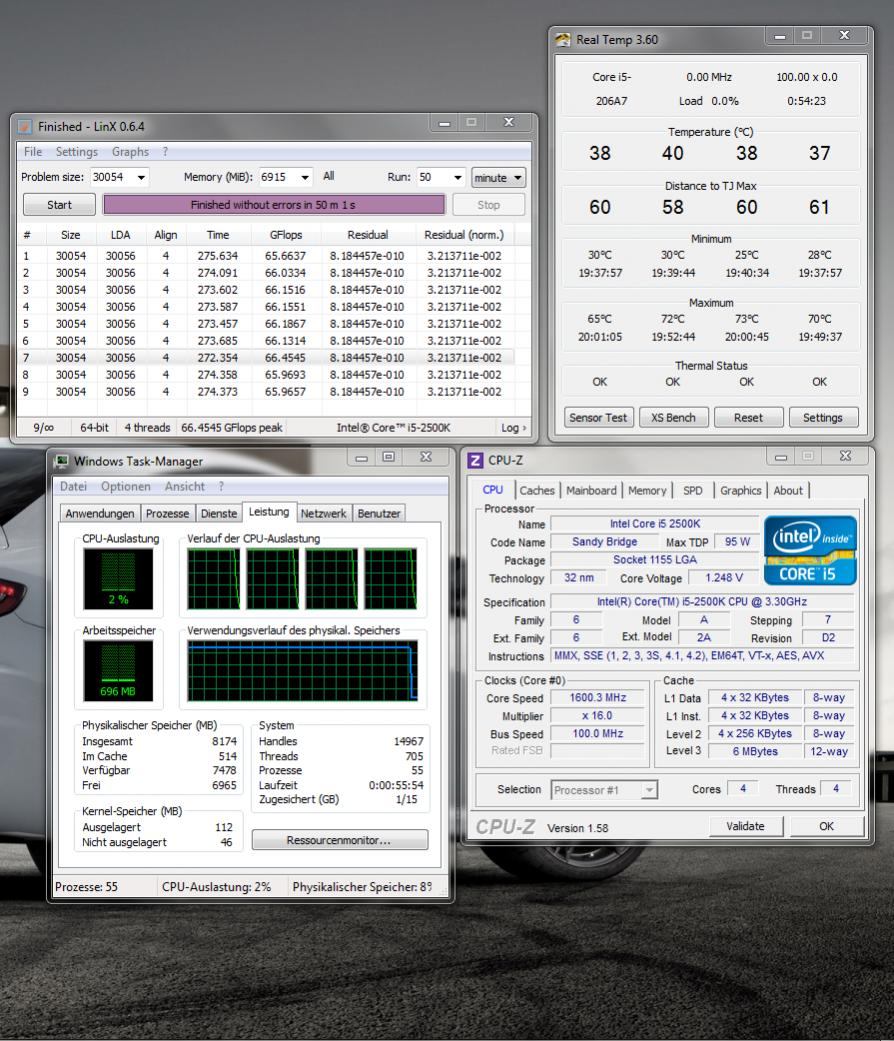
Task: Switch to the About tab in CPU-Z
Action: coord(788,491)
